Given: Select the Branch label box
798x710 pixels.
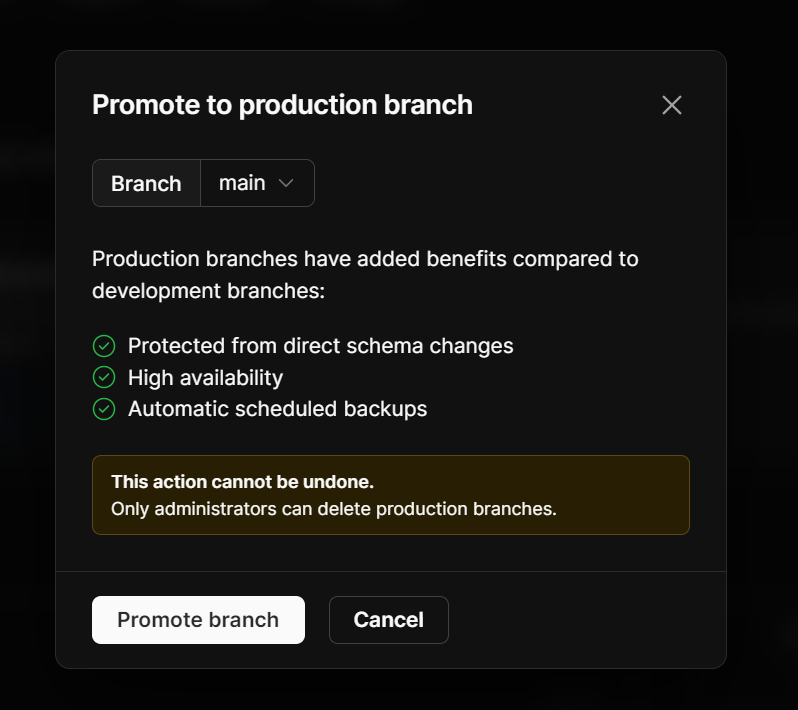Looking at the screenshot, I should click(x=146, y=183).
